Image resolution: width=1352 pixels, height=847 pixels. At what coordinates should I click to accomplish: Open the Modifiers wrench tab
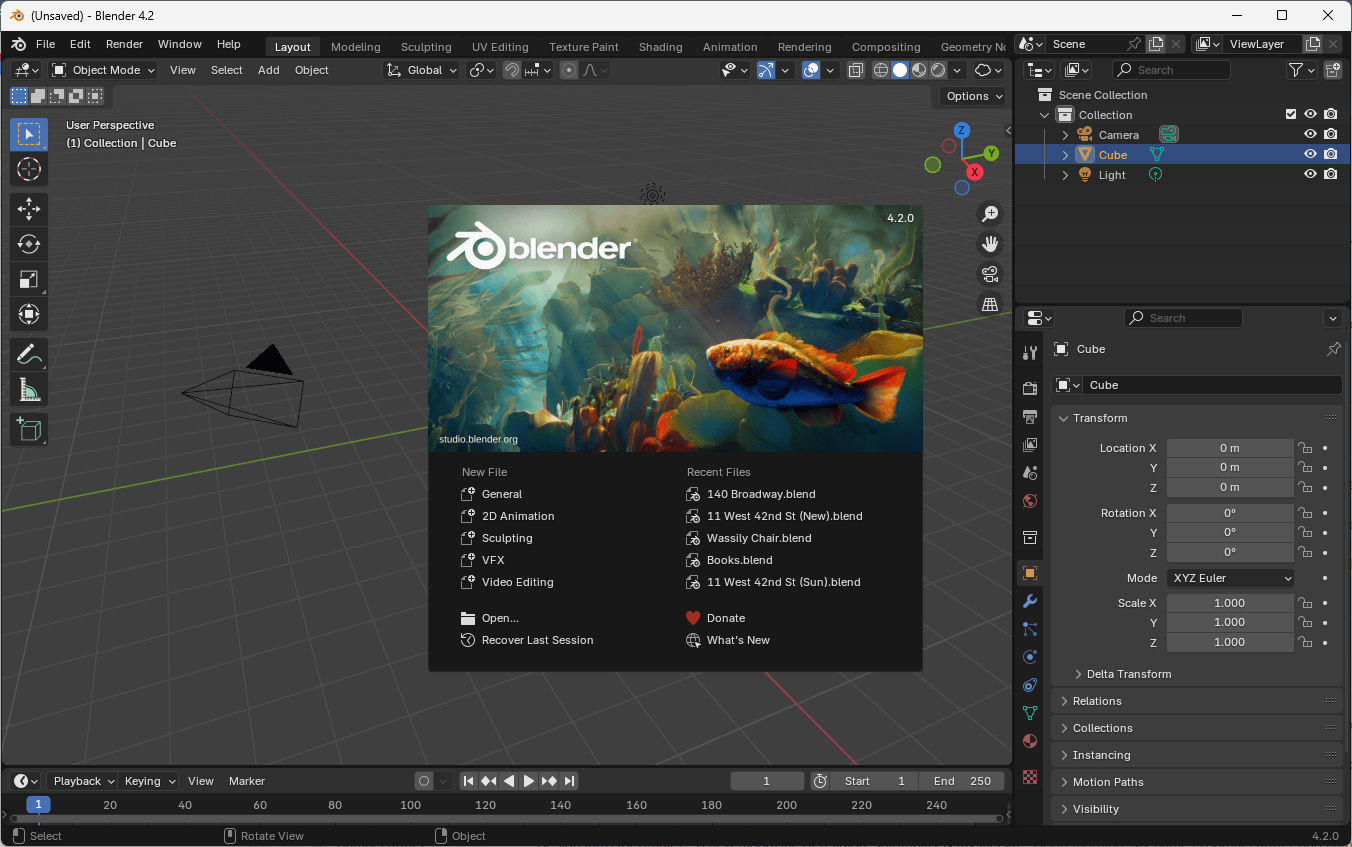(x=1030, y=601)
